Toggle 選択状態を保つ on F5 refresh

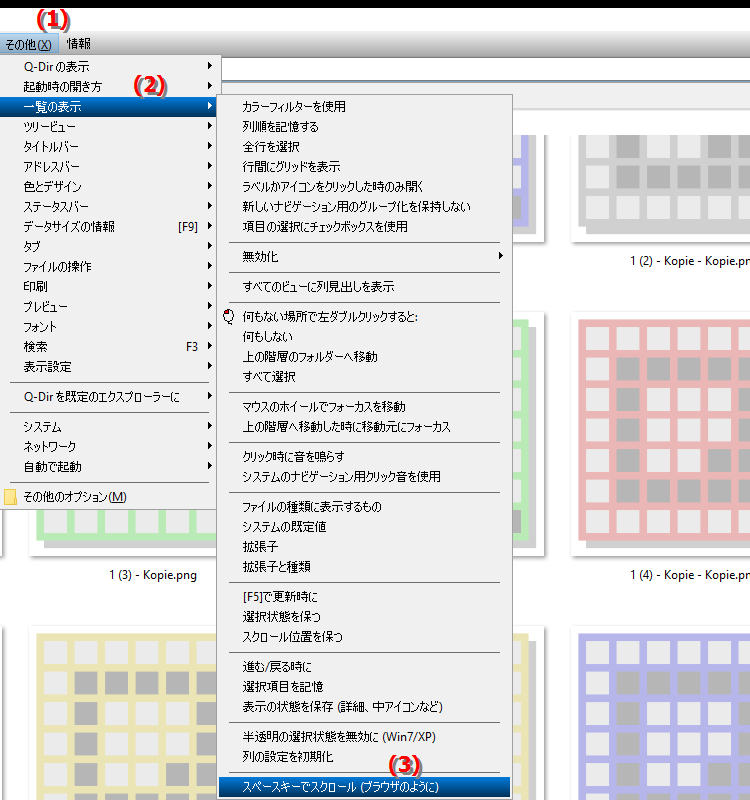(364, 616)
